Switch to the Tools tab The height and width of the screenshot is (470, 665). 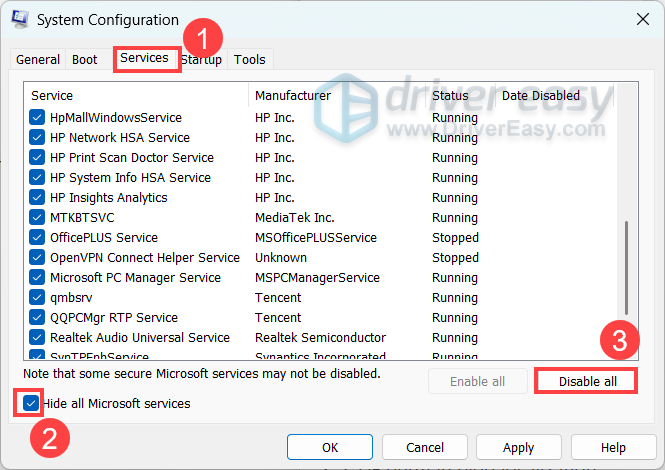click(x=250, y=59)
